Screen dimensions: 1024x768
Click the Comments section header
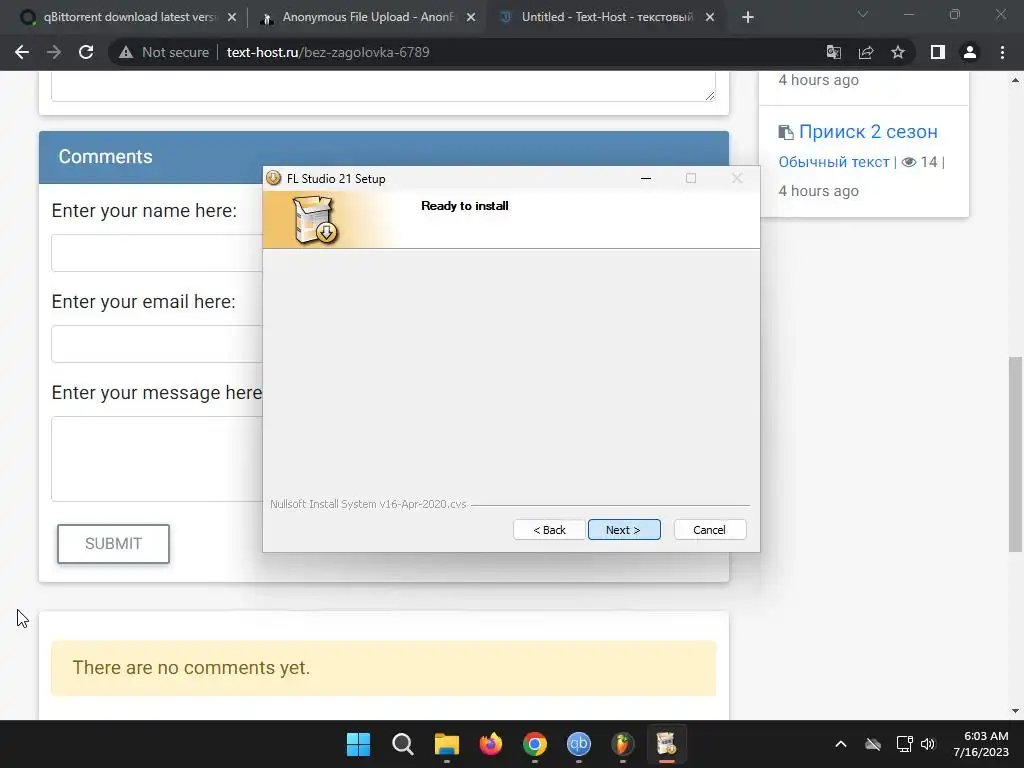384,157
